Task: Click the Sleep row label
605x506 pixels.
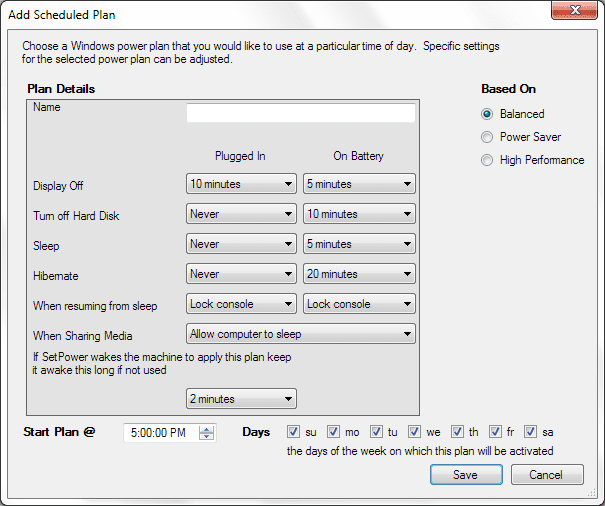Action: click(46, 246)
